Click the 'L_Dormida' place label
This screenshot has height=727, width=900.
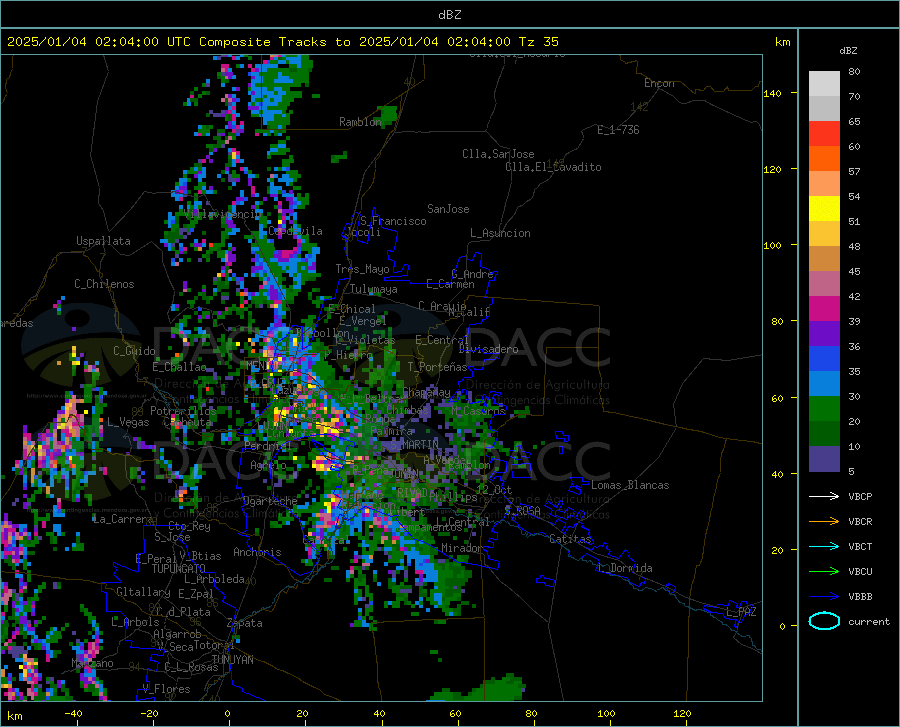point(624,568)
